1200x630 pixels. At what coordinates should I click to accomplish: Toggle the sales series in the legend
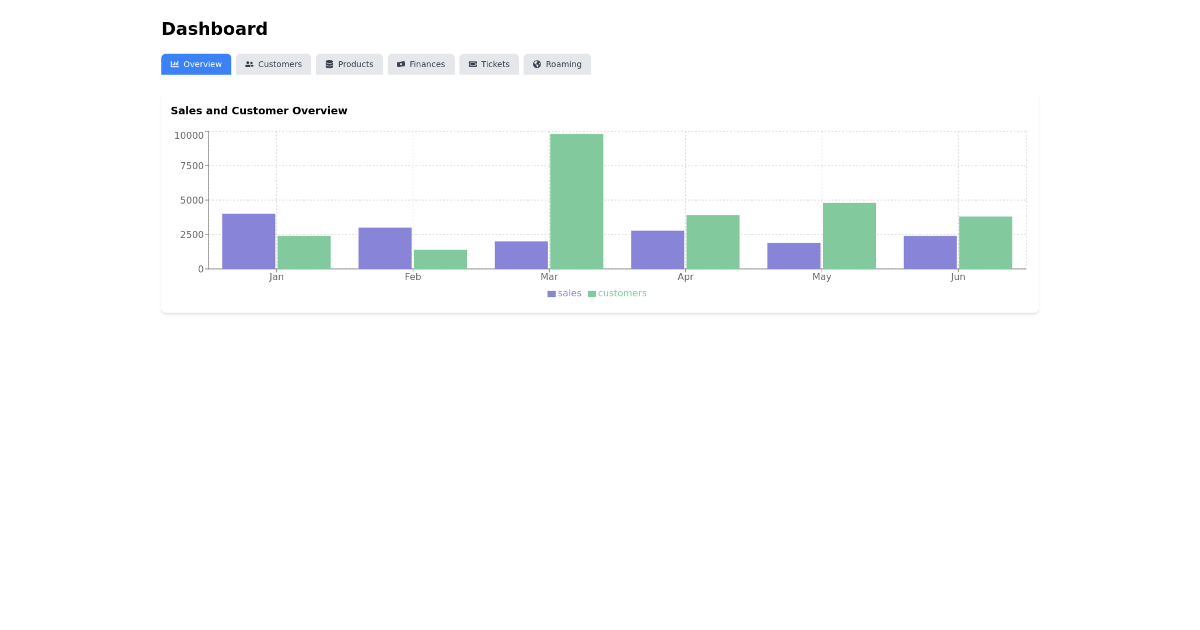569,293
